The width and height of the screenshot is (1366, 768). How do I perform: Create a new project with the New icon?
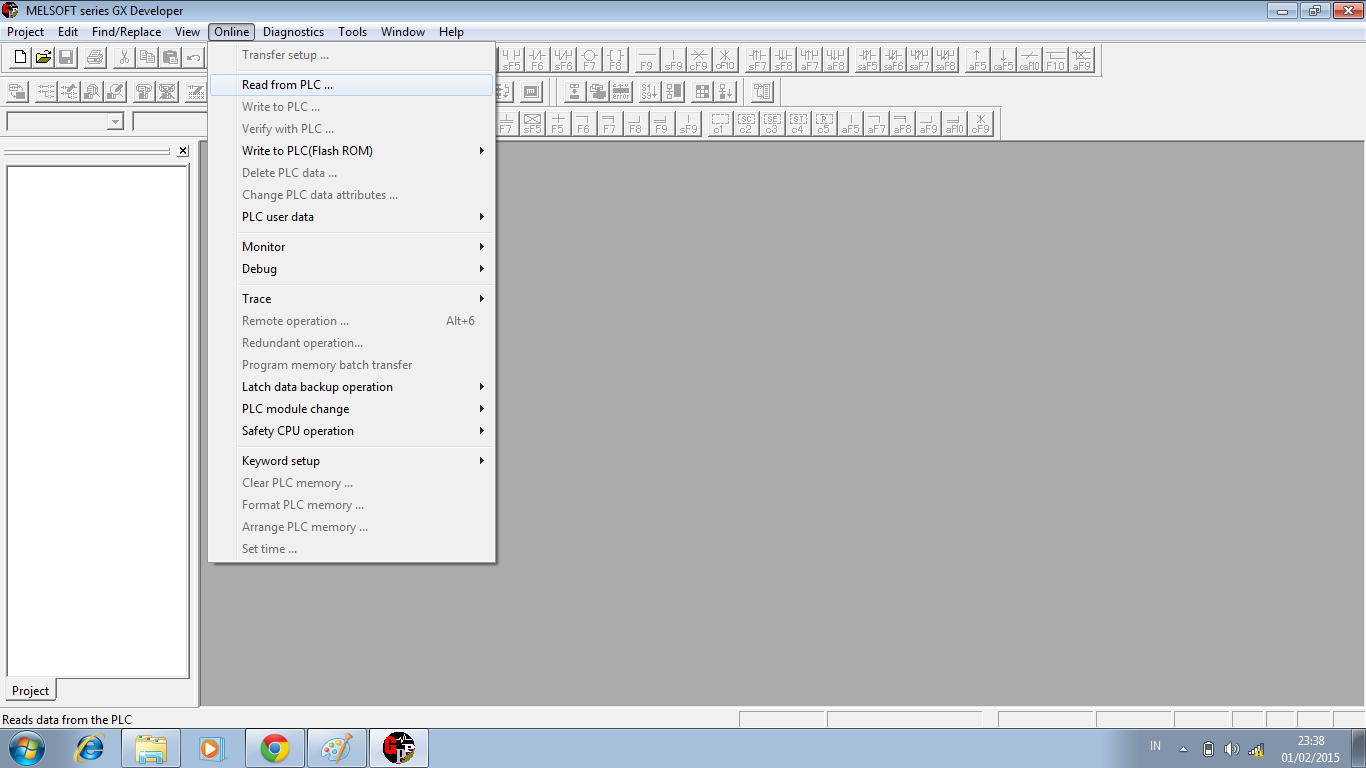(x=20, y=58)
